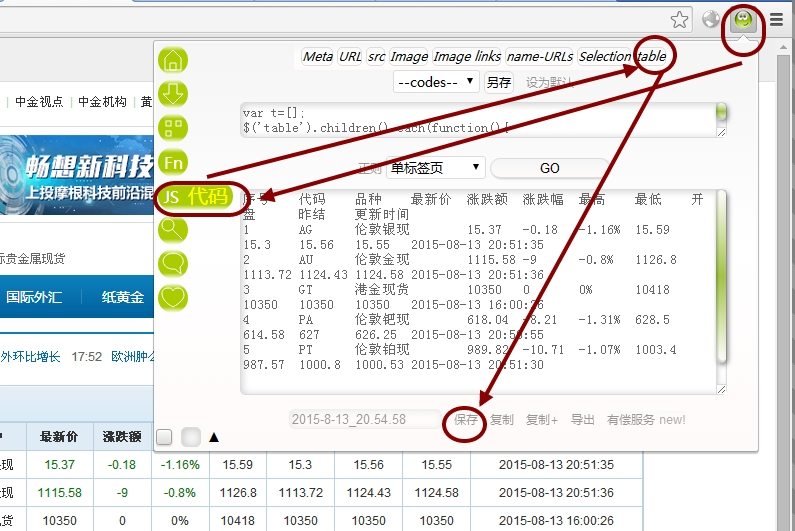Select the URL preset
The image size is (795, 531).
coord(350,56)
